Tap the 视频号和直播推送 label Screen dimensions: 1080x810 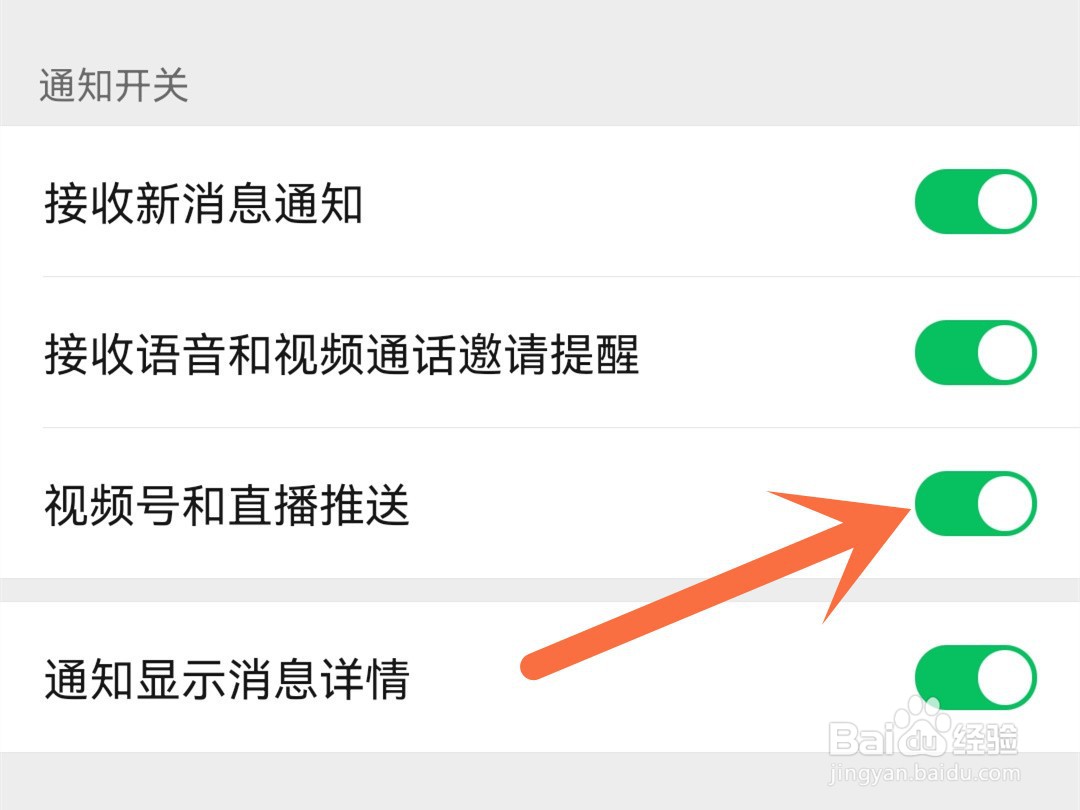[x=227, y=505]
